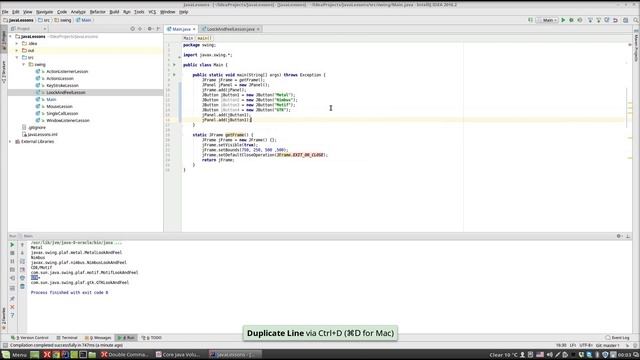Click the Run panel down arrow
Image resolution: width=640 pixels, height=360 pixels.
pos(22,253)
